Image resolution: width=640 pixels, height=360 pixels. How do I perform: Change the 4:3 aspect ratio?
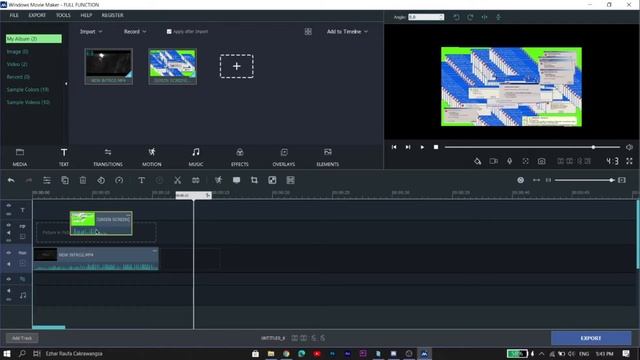(x=612, y=161)
